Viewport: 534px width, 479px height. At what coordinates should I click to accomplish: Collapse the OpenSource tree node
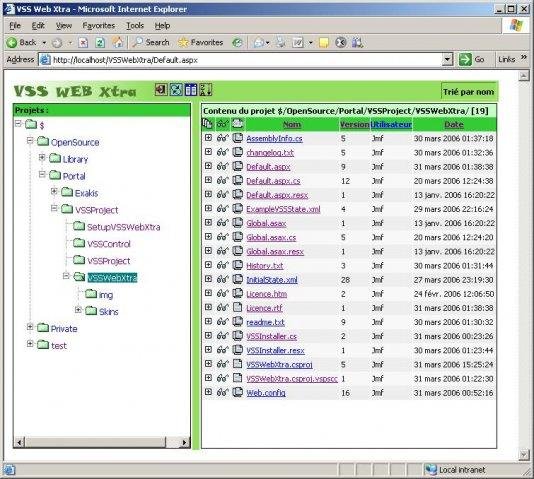pyautogui.click(x=30, y=140)
